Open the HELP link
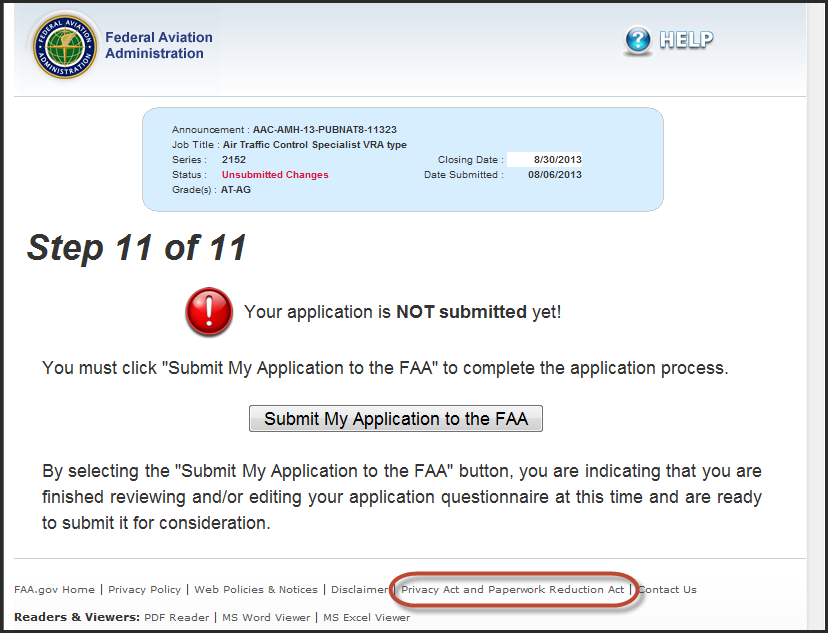 pyautogui.click(x=686, y=40)
